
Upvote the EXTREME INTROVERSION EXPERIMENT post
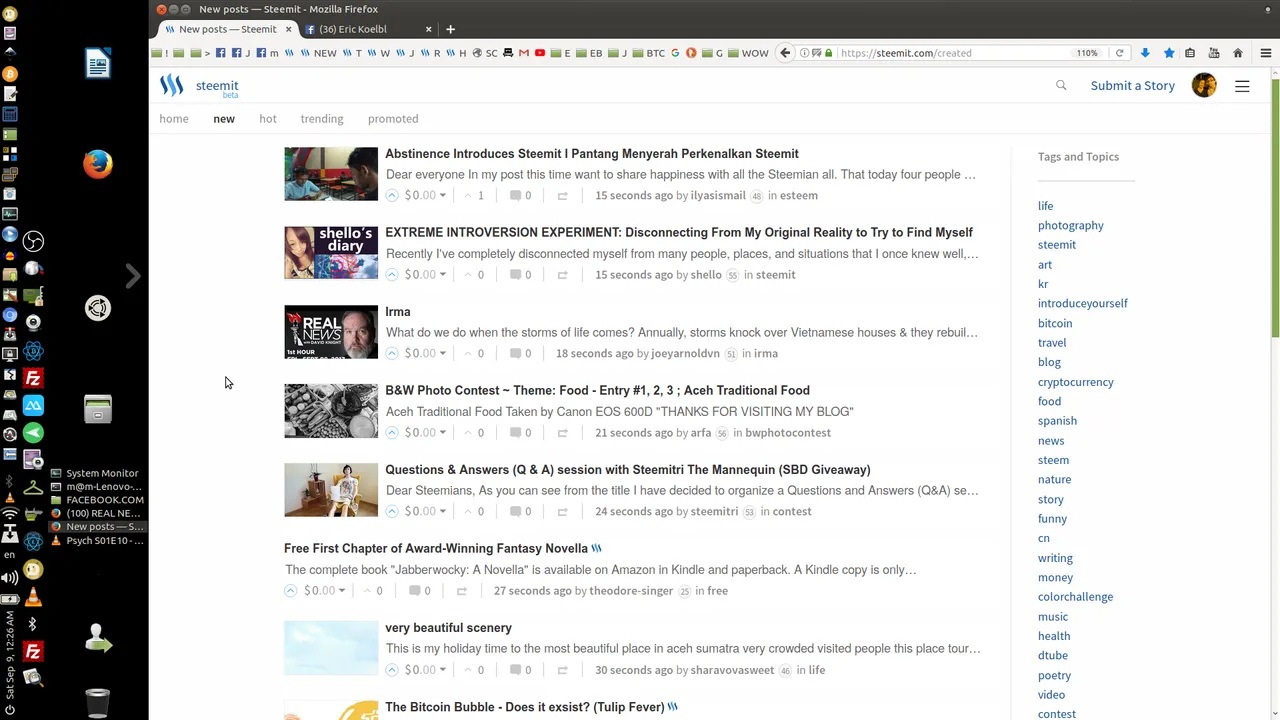coord(392,274)
